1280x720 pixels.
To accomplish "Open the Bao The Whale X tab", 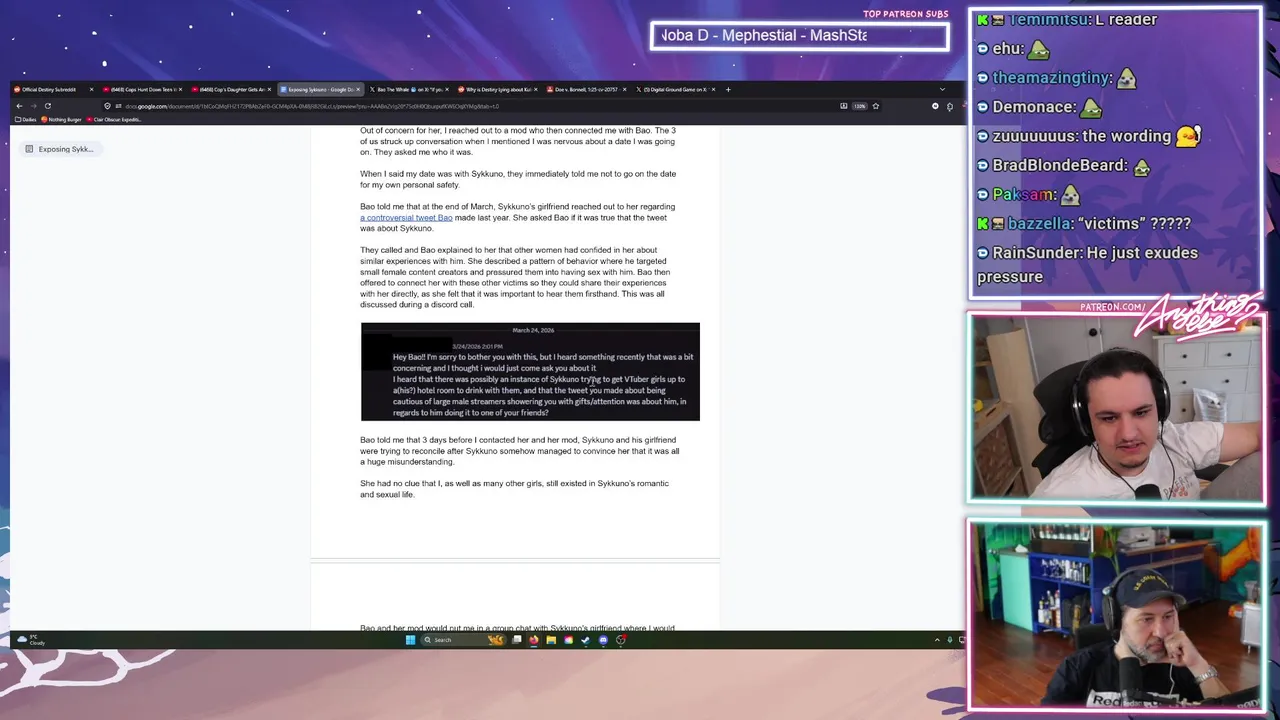I will [x=408, y=89].
